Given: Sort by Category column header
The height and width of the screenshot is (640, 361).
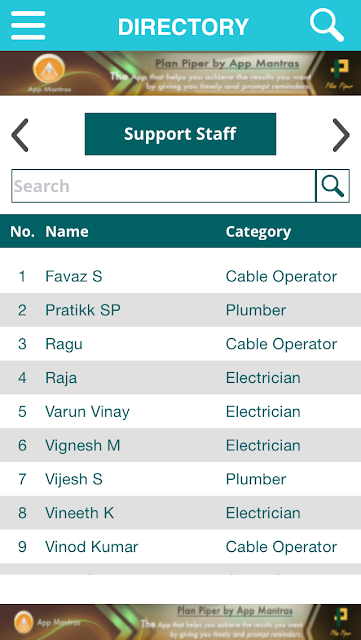Looking at the screenshot, I should pos(258,231).
